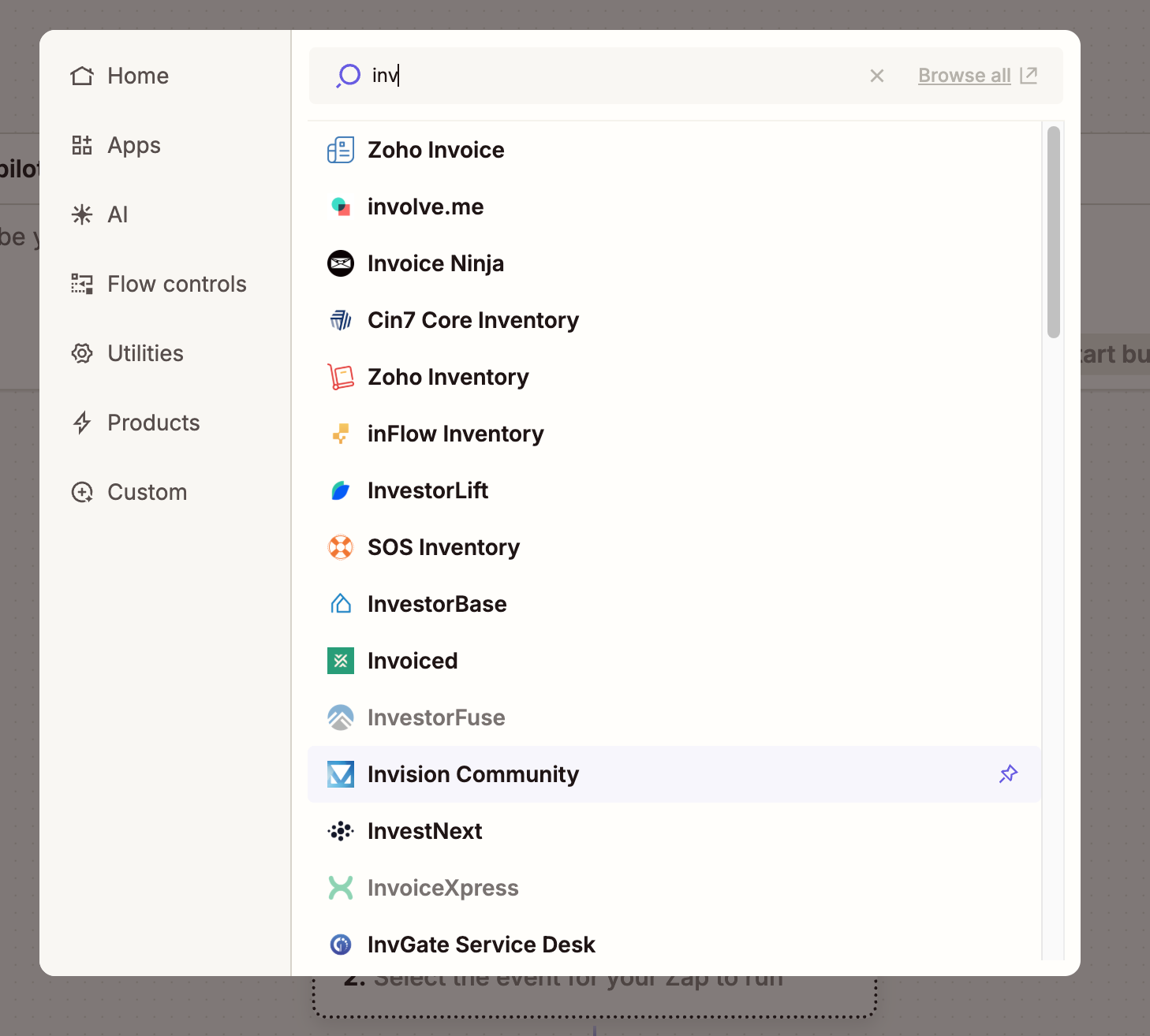Select InvestNext app name
Viewport: 1150px width, 1036px height.
(424, 831)
